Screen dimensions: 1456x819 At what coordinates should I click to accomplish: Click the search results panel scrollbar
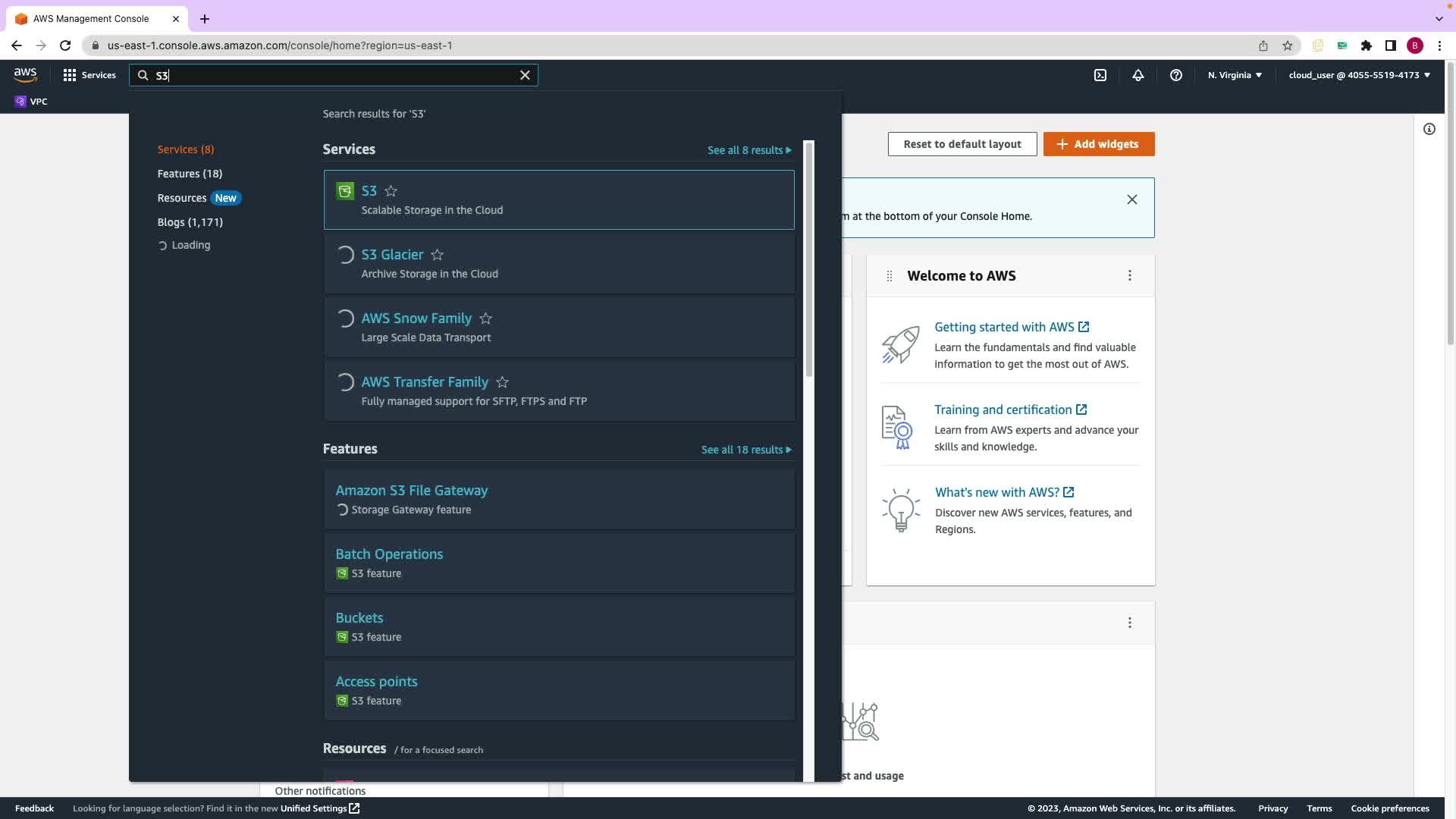(808, 258)
